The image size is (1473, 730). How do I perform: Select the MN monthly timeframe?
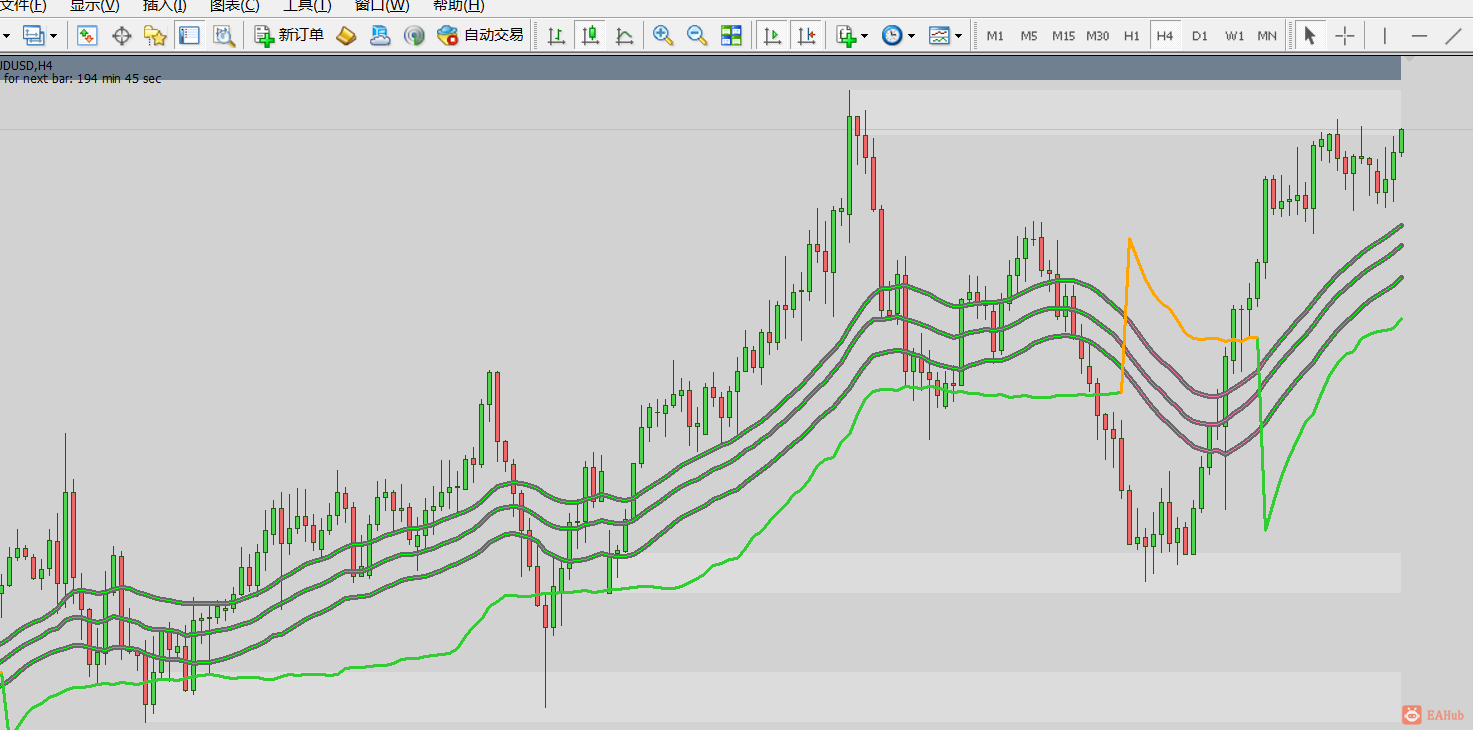tap(1267, 36)
